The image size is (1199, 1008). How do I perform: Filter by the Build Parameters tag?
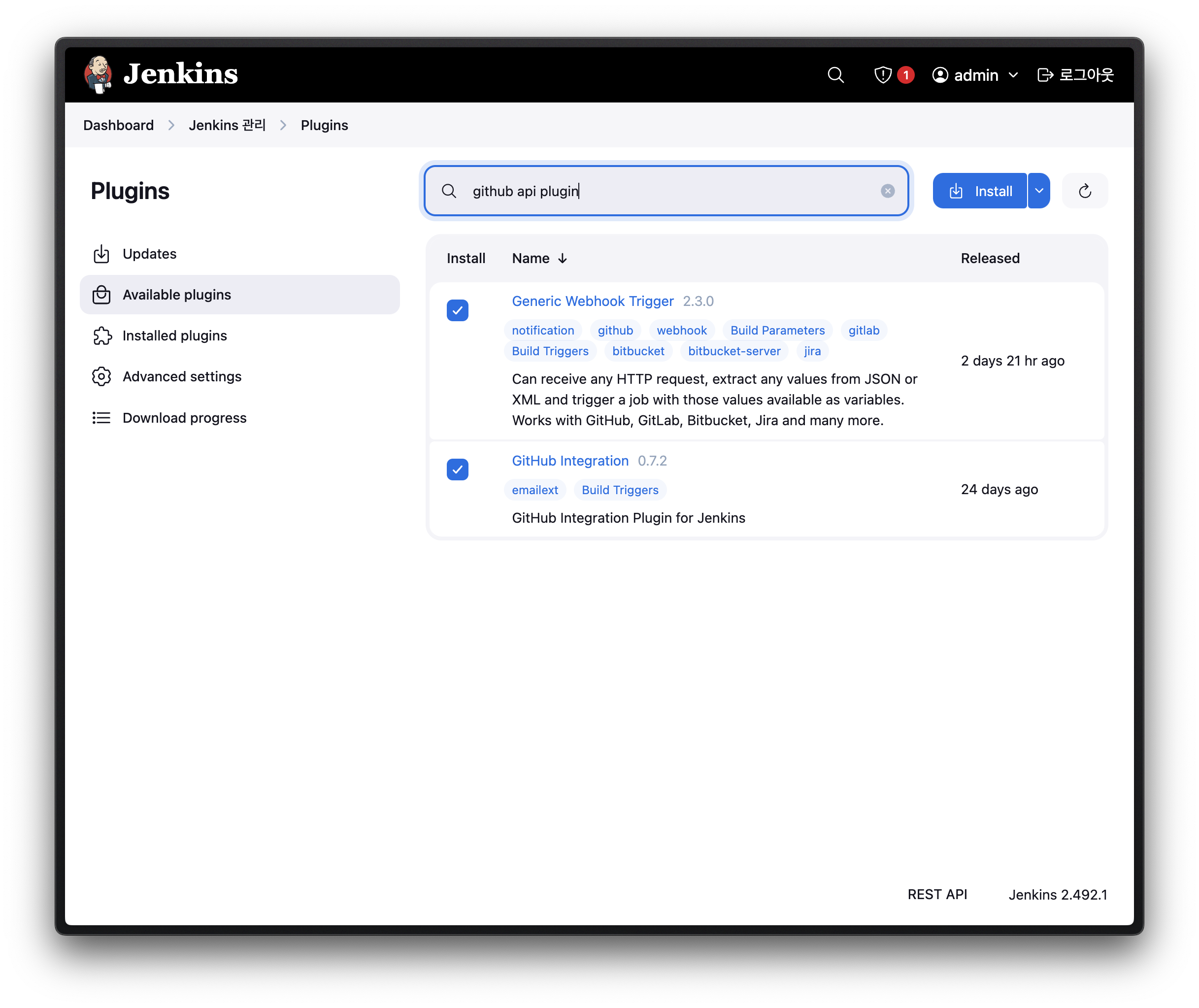click(x=777, y=330)
